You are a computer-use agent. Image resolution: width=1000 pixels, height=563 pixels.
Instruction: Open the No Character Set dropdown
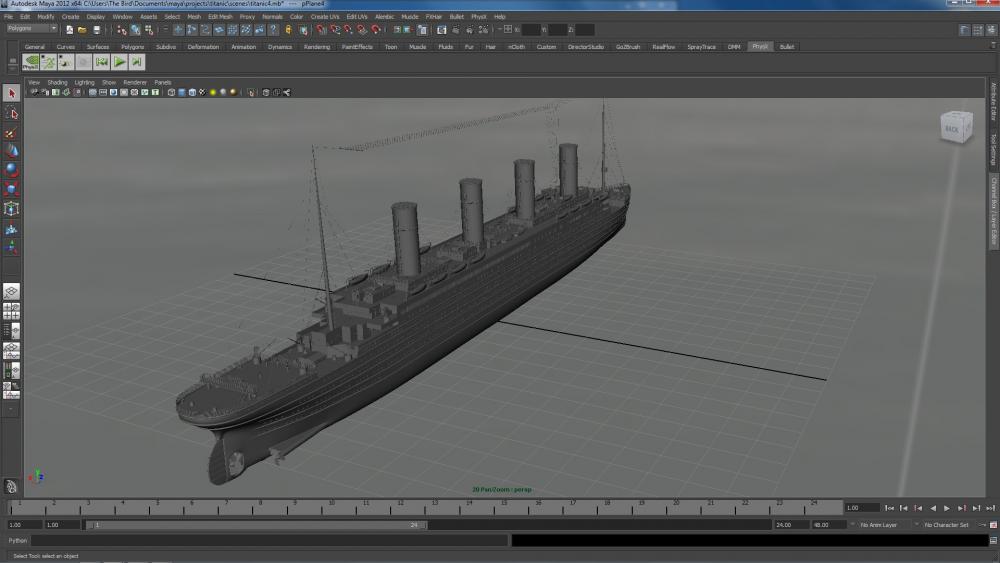947,525
